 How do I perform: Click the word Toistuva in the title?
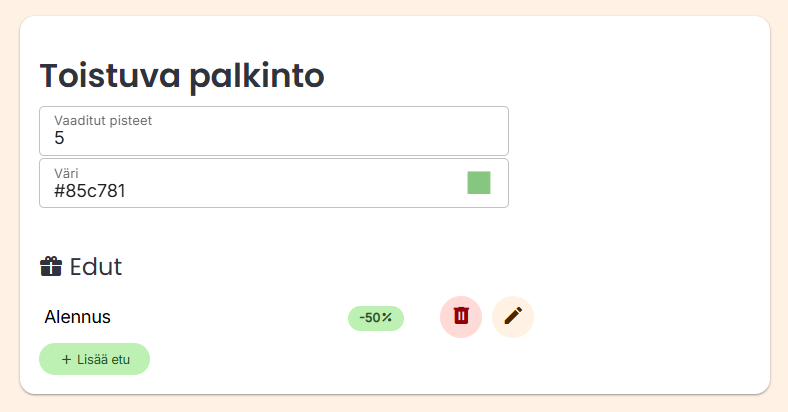110,75
